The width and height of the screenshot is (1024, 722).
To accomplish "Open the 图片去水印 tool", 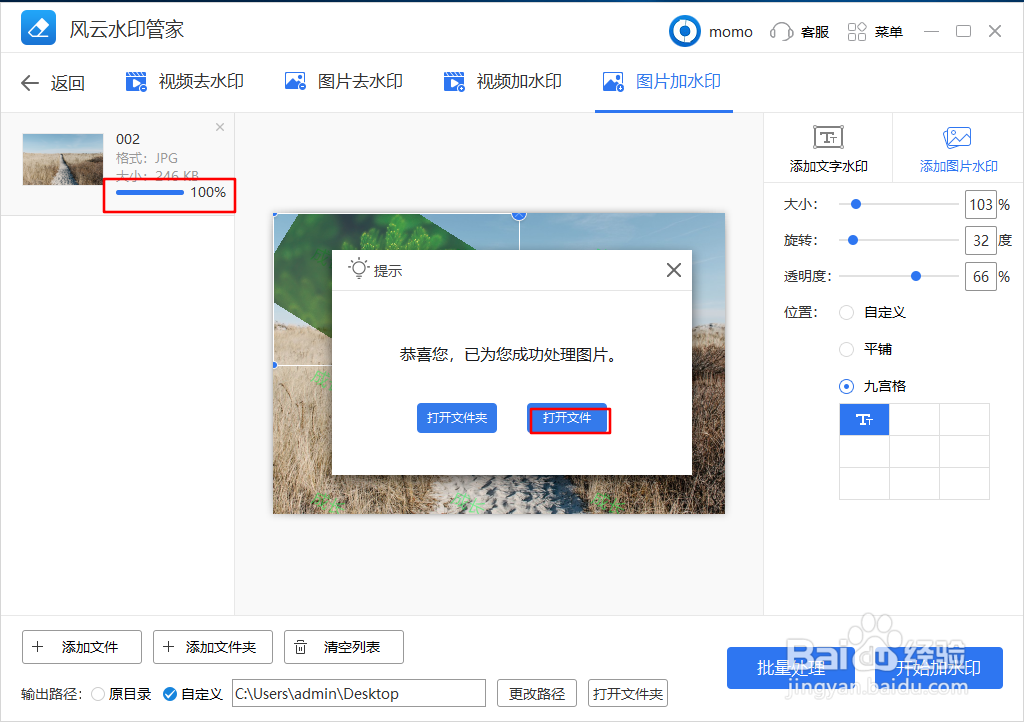I will pyautogui.click(x=343, y=83).
